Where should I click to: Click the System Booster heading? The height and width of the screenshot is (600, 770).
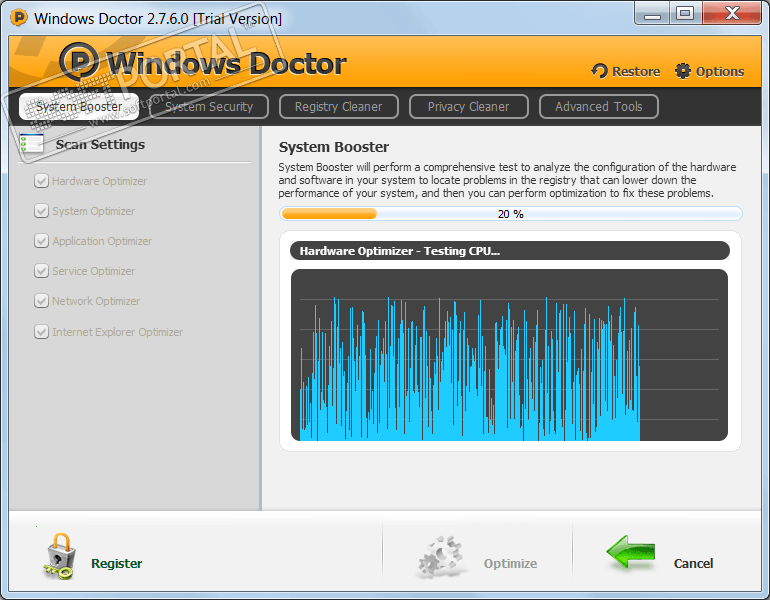[x=334, y=147]
